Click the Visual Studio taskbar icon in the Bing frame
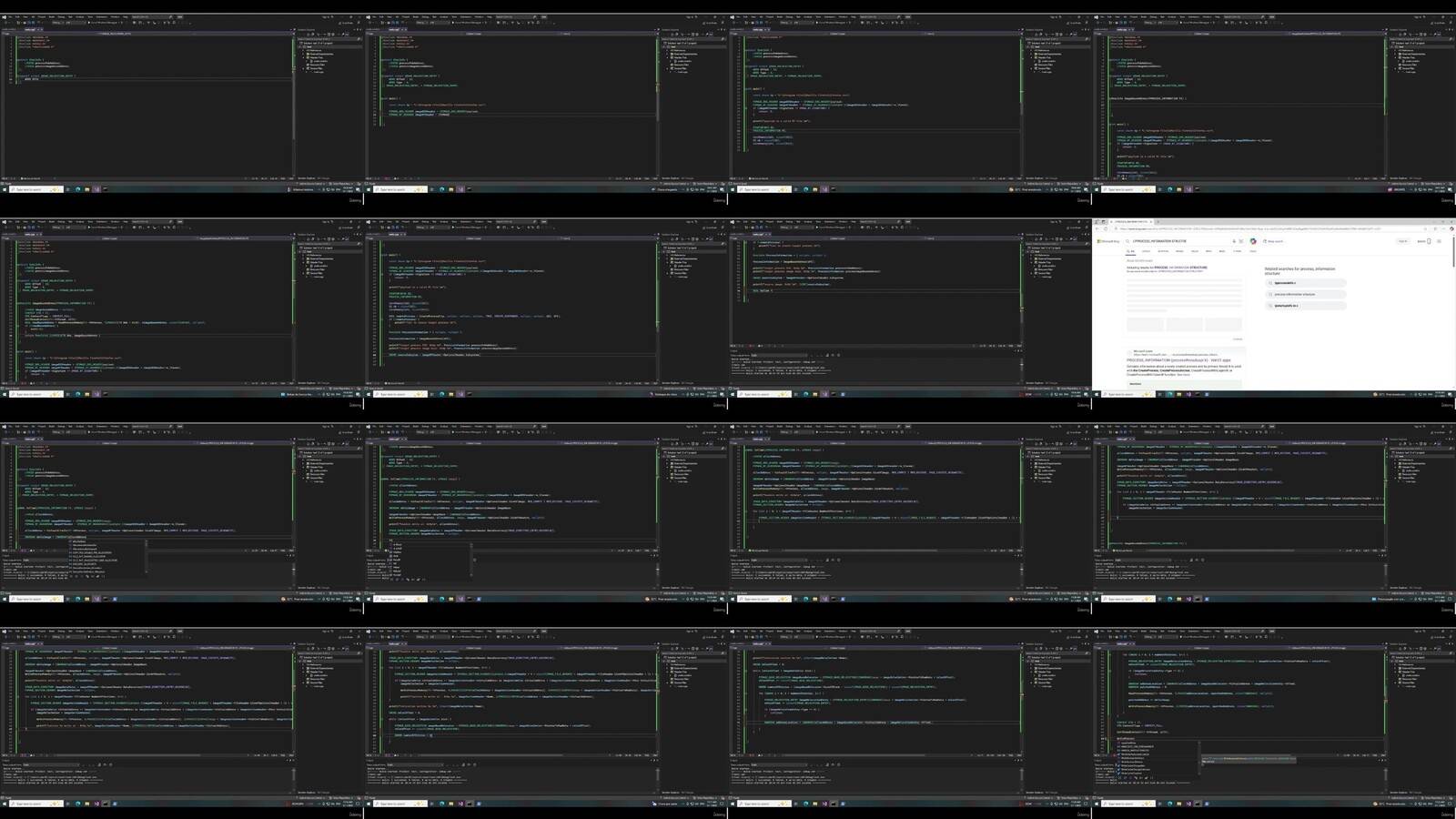The height and width of the screenshot is (819, 1456). point(1188,394)
